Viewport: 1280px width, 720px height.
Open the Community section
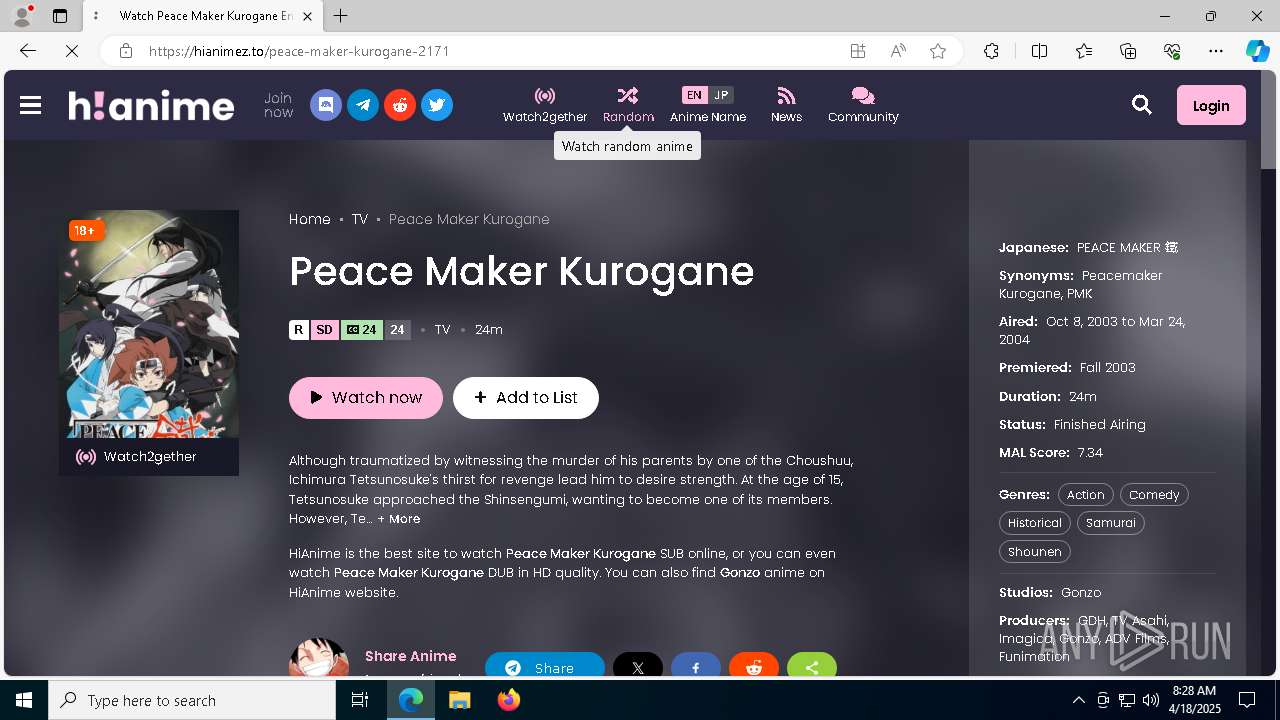(863, 105)
